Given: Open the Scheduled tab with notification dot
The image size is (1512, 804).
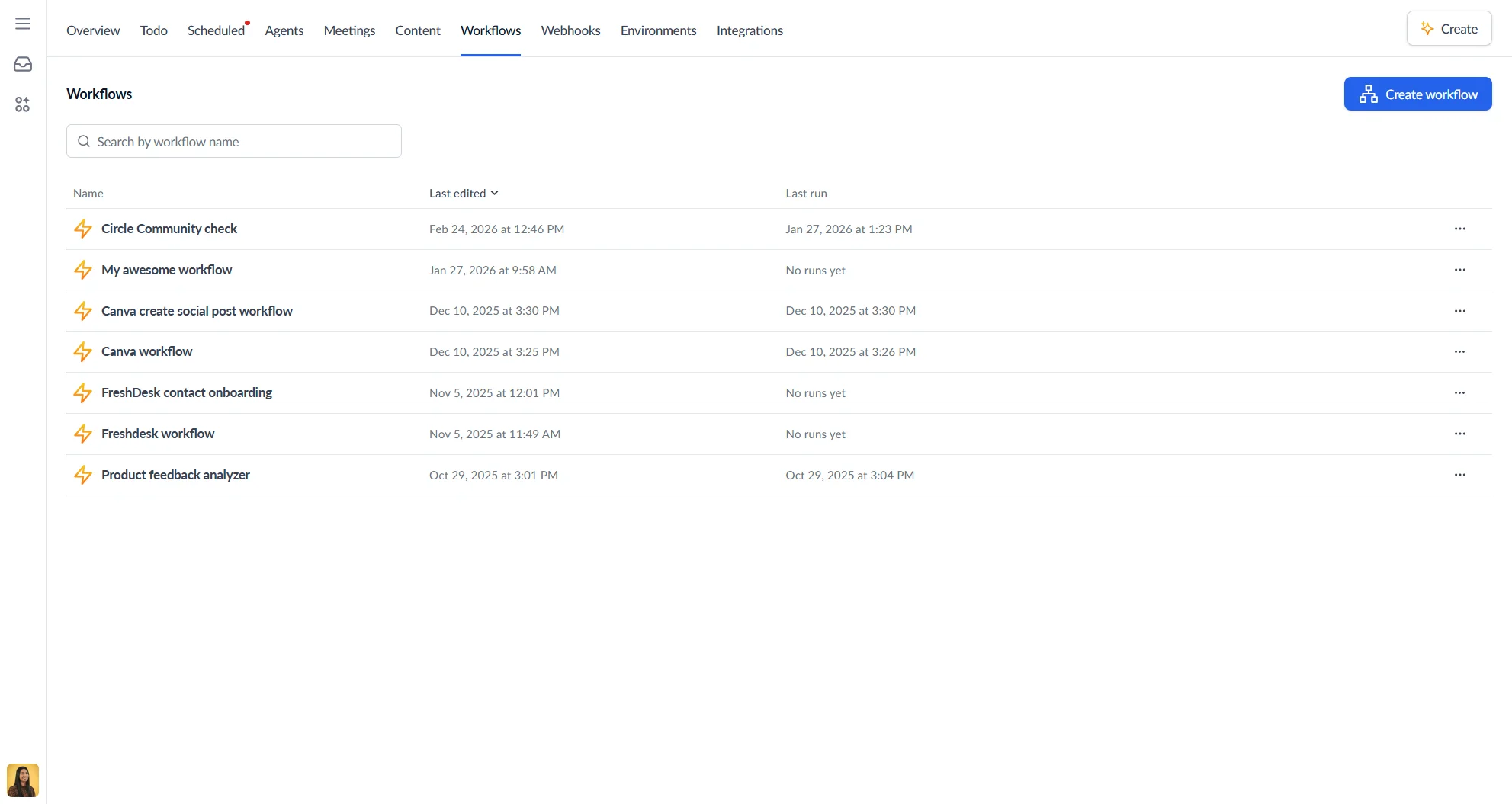Looking at the screenshot, I should pos(216,30).
